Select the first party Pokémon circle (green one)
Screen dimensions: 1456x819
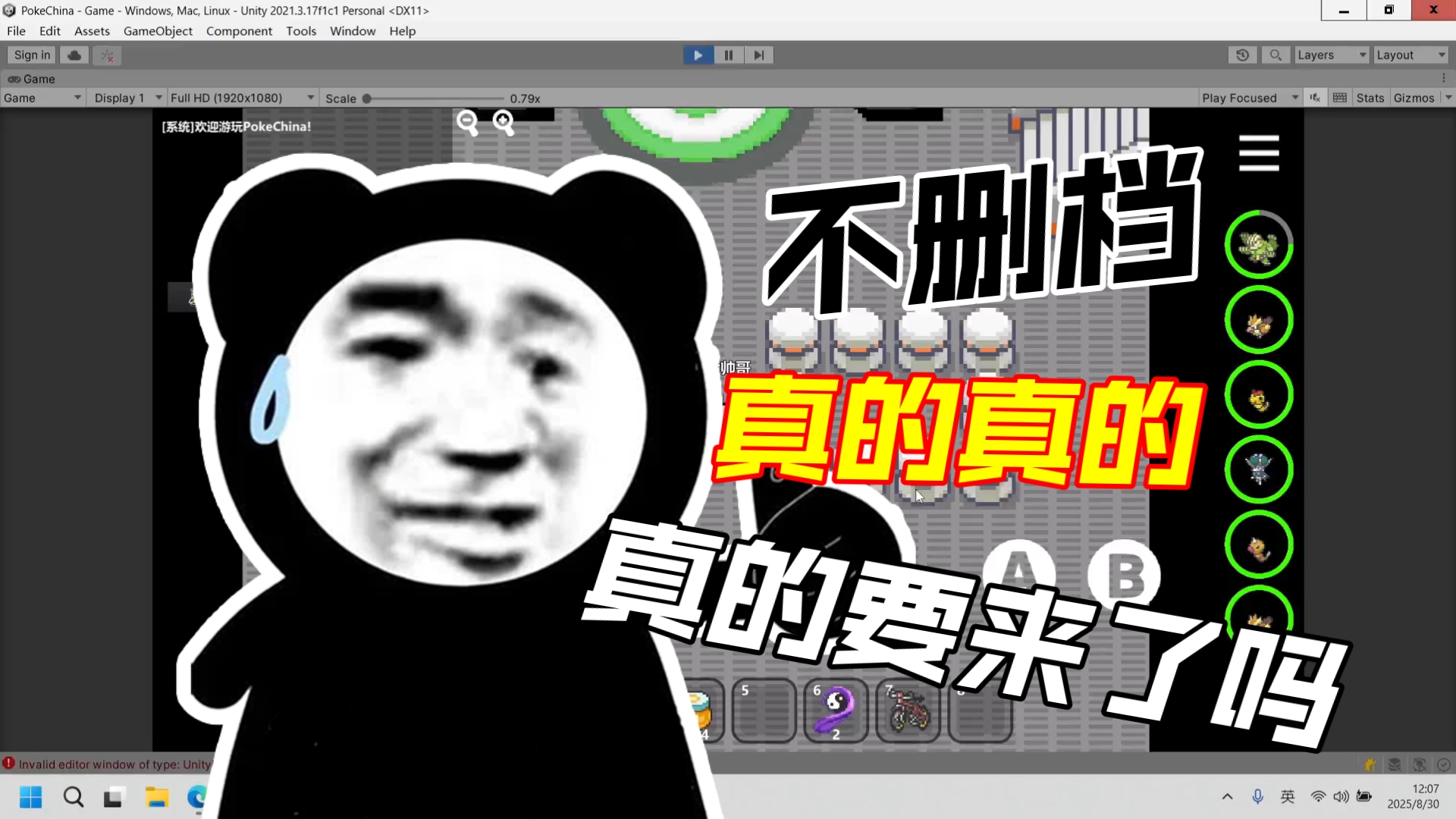(1259, 245)
